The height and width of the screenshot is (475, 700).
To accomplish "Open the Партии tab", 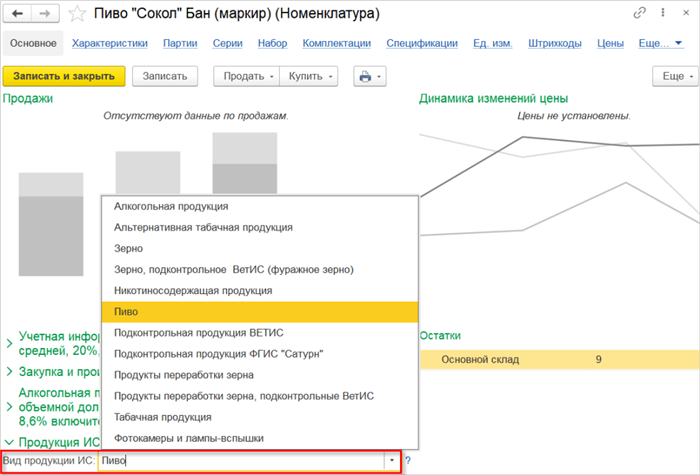I will pos(180,43).
